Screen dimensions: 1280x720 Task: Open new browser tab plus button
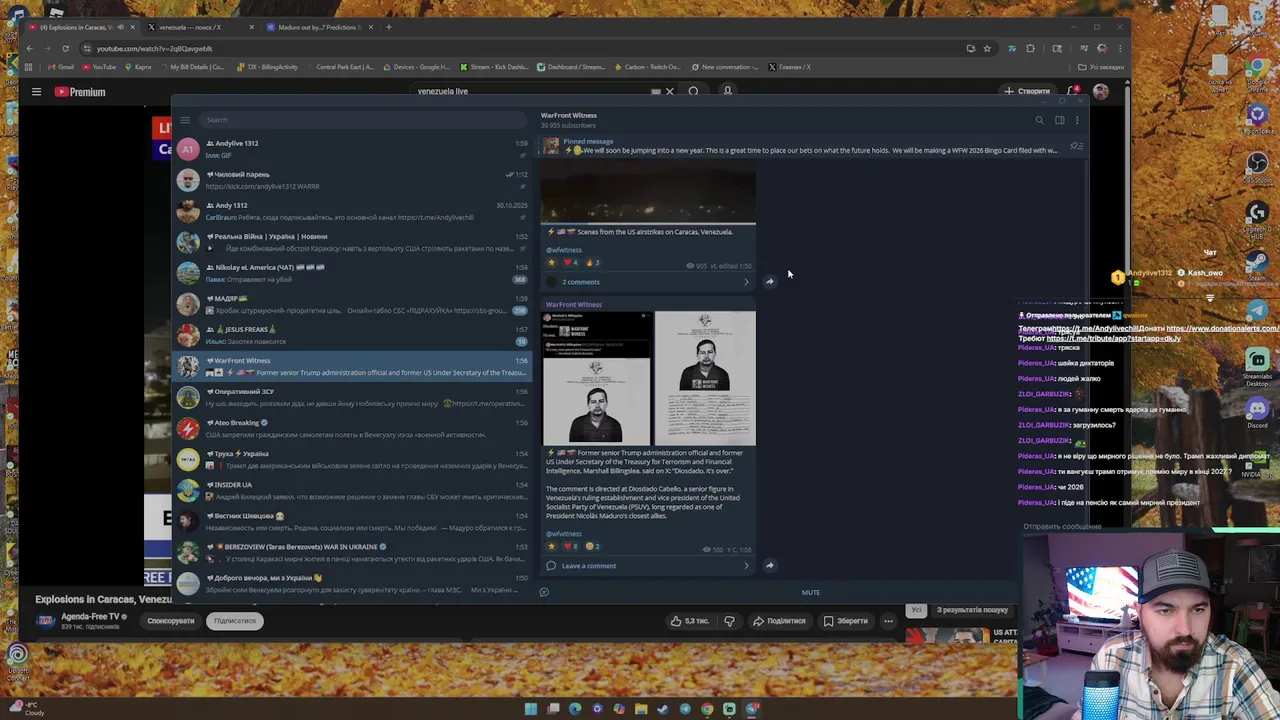pos(389,27)
